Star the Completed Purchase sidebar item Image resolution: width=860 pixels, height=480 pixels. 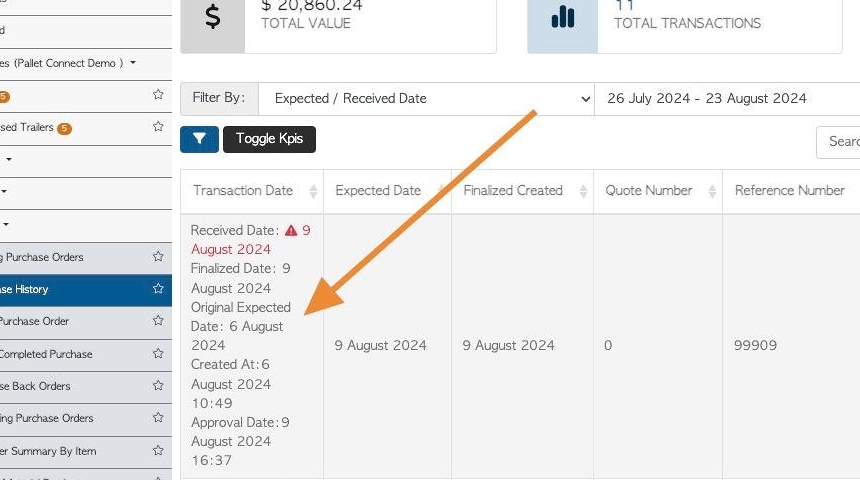[x=159, y=353]
